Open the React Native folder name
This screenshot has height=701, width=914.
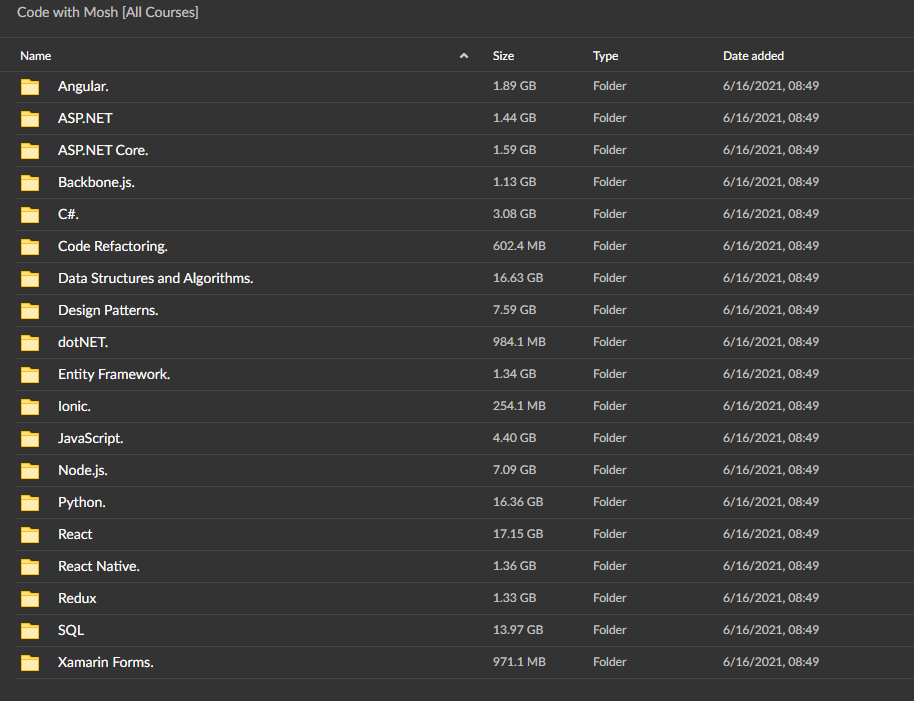point(99,566)
